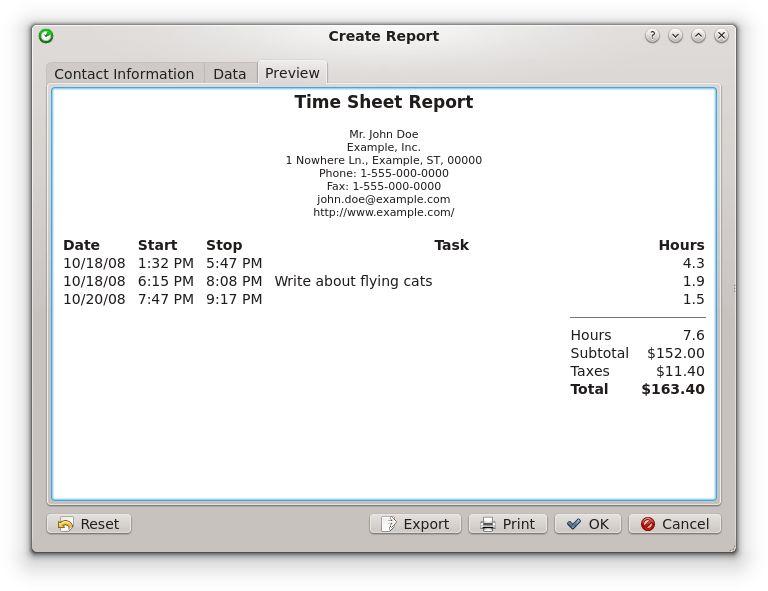768x591 pixels.
Task: Click the Example, Inc. company line
Action: pyautogui.click(x=384, y=147)
